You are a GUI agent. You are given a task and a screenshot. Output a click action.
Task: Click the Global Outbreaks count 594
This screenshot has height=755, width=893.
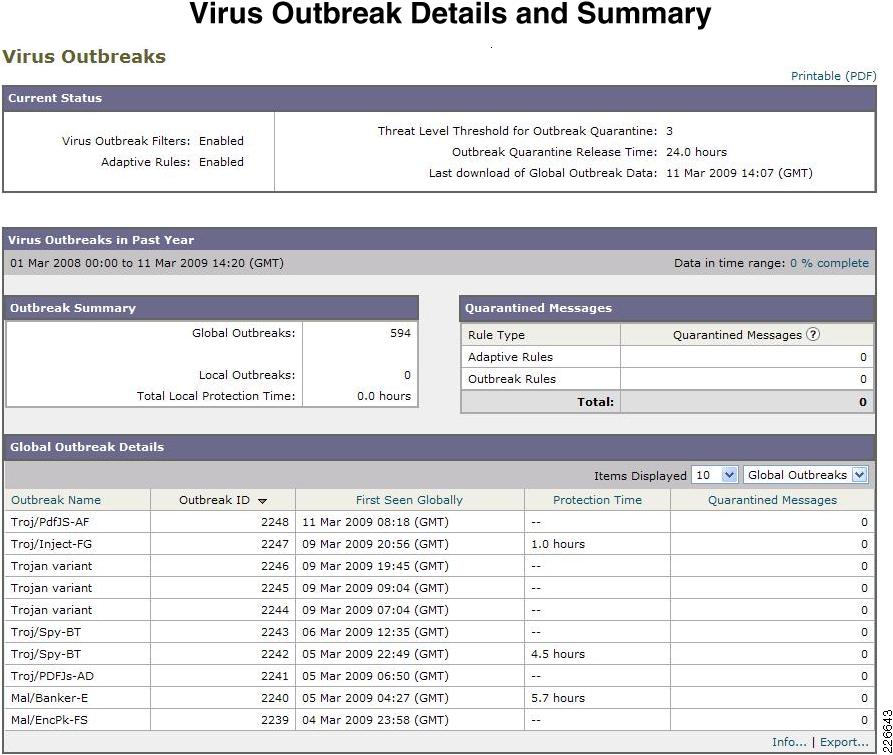click(400, 333)
